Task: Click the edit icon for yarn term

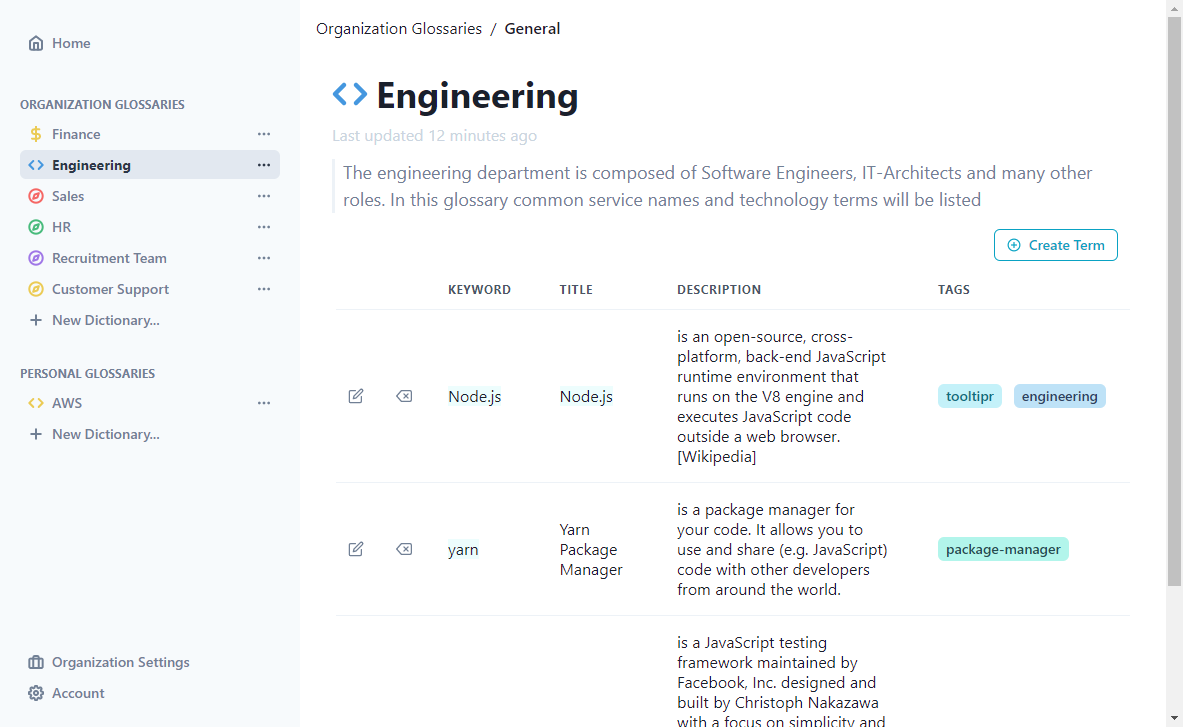Action: [x=356, y=549]
